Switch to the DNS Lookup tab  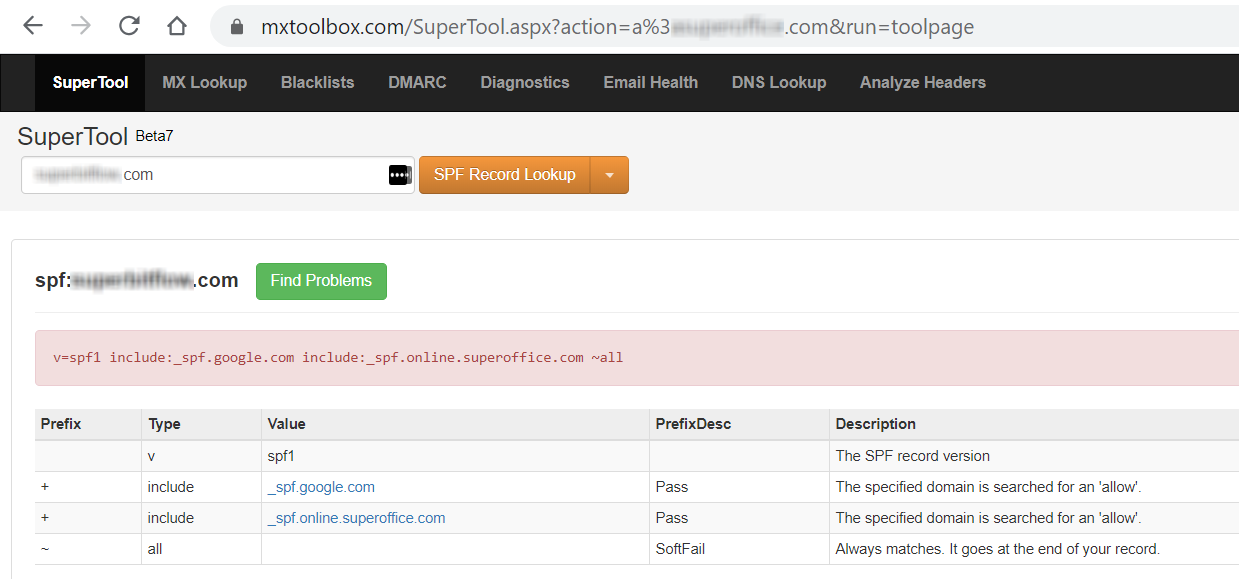pyautogui.click(x=779, y=83)
